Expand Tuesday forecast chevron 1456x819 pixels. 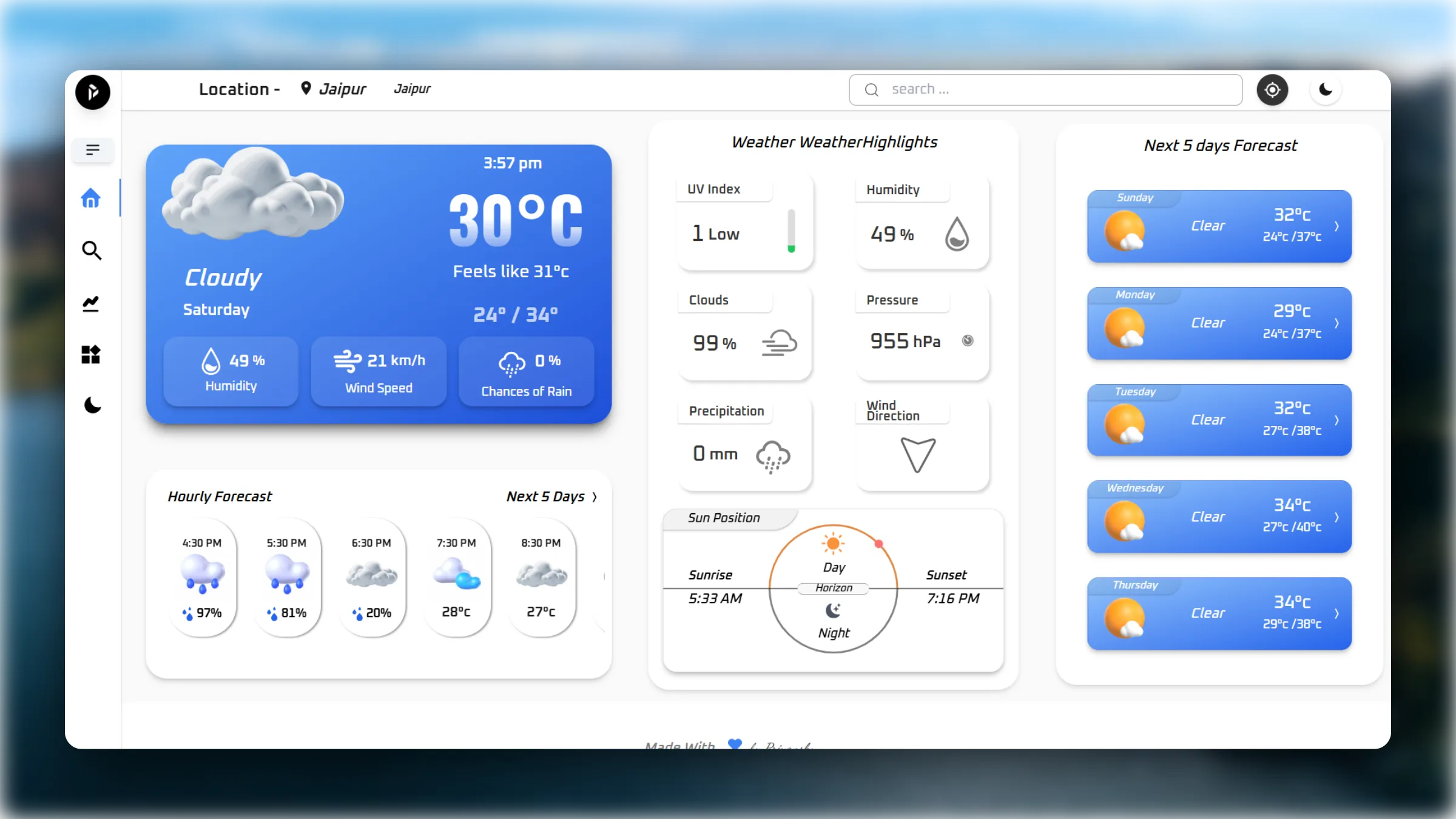(1337, 420)
